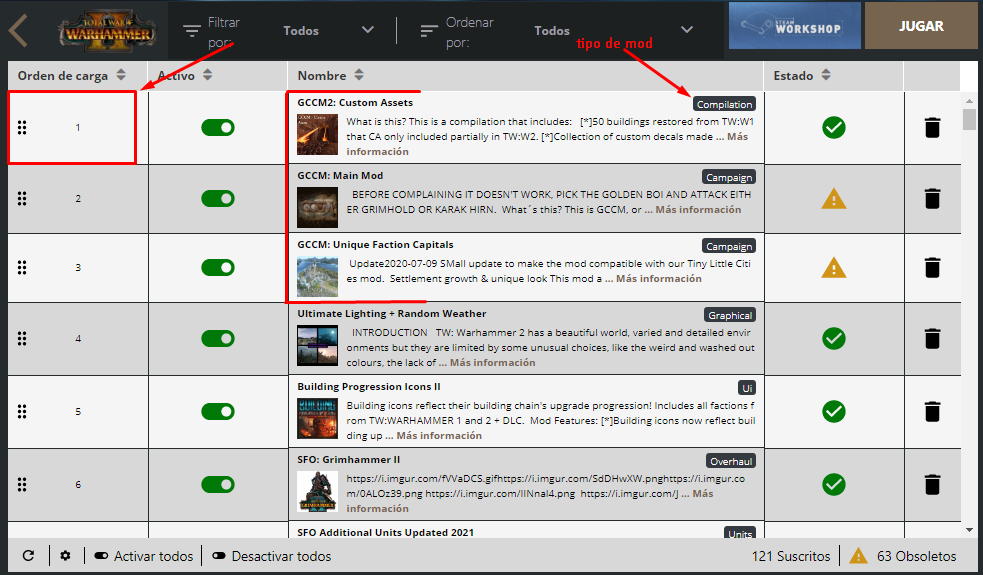Click warning status of GCCM: Main Mod

[834, 199]
